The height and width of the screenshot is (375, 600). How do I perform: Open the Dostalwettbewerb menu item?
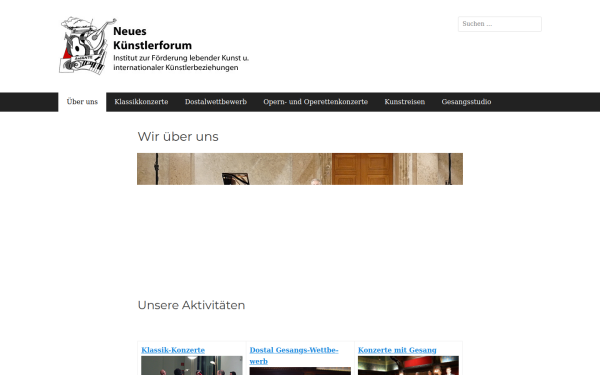pos(216,102)
